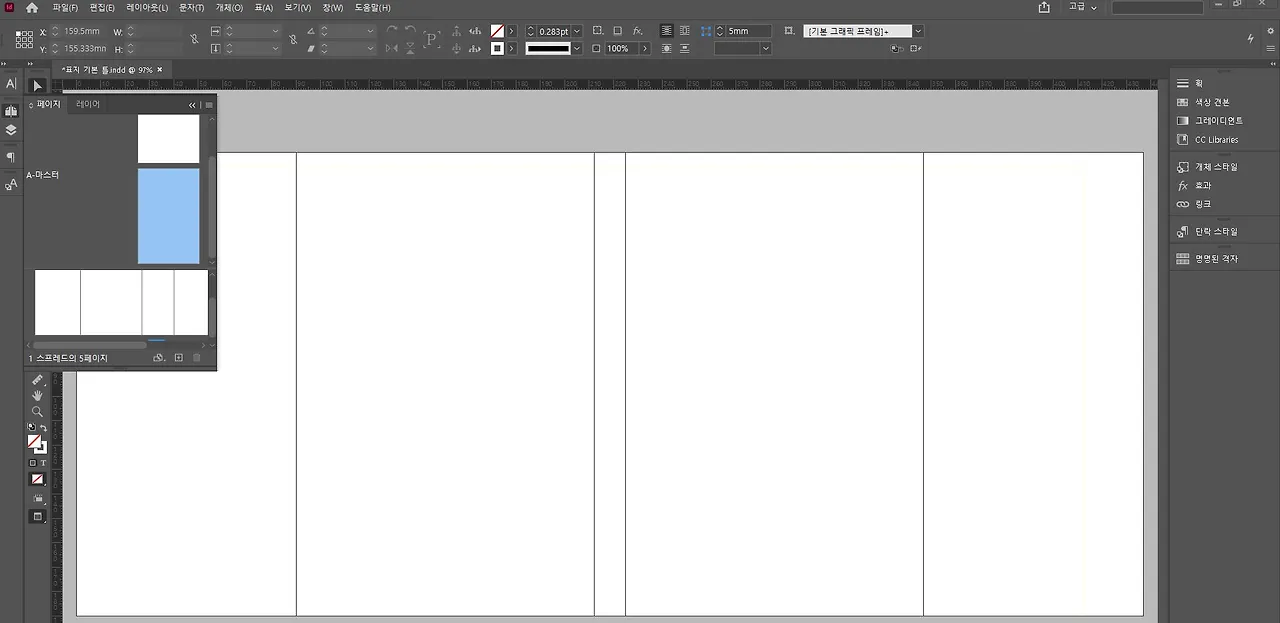Open the 색상 견본 panel
The image size is (1280, 623).
(x=1204, y=102)
